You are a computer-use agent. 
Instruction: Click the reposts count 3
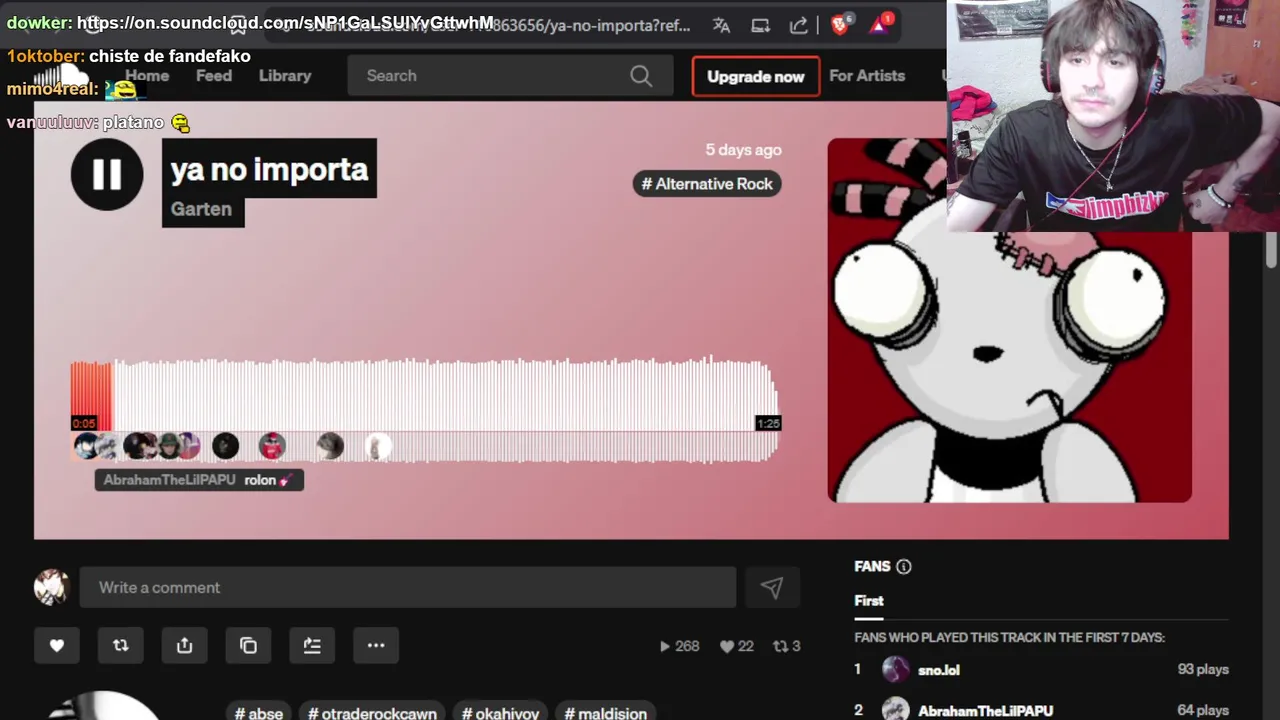click(x=787, y=646)
